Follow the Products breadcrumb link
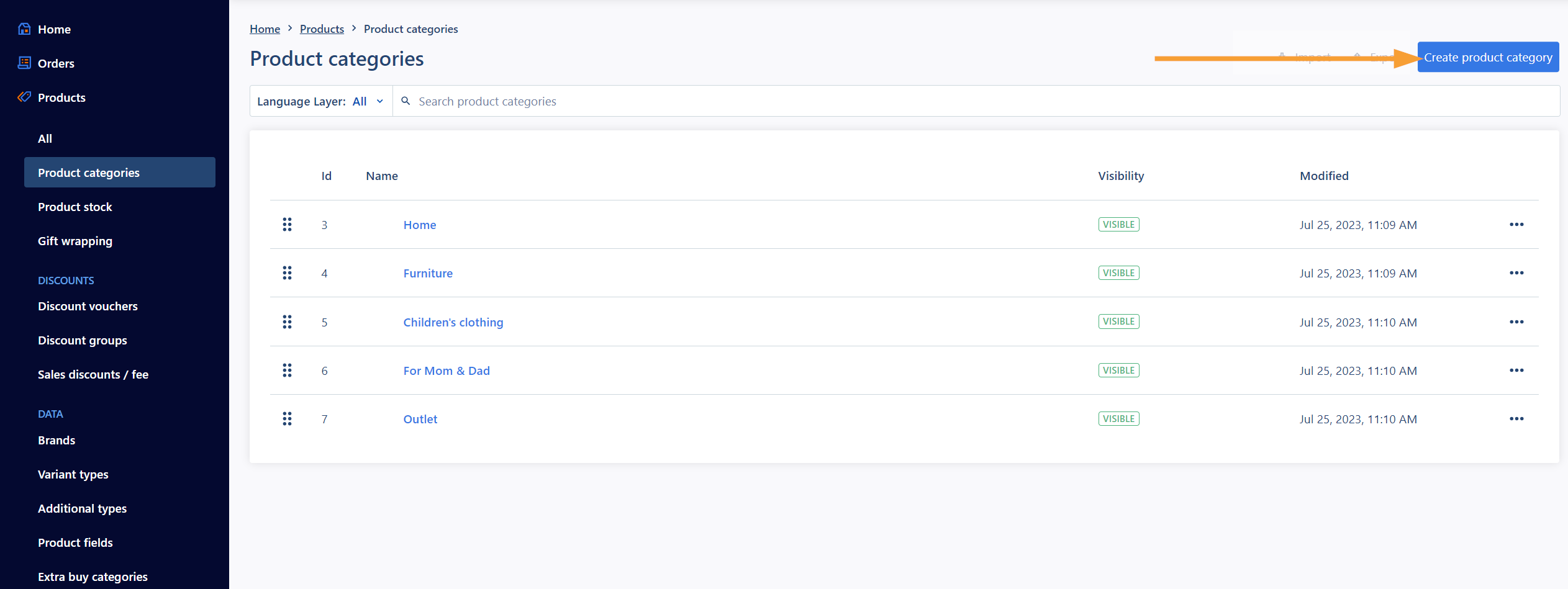 click(322, 29)
